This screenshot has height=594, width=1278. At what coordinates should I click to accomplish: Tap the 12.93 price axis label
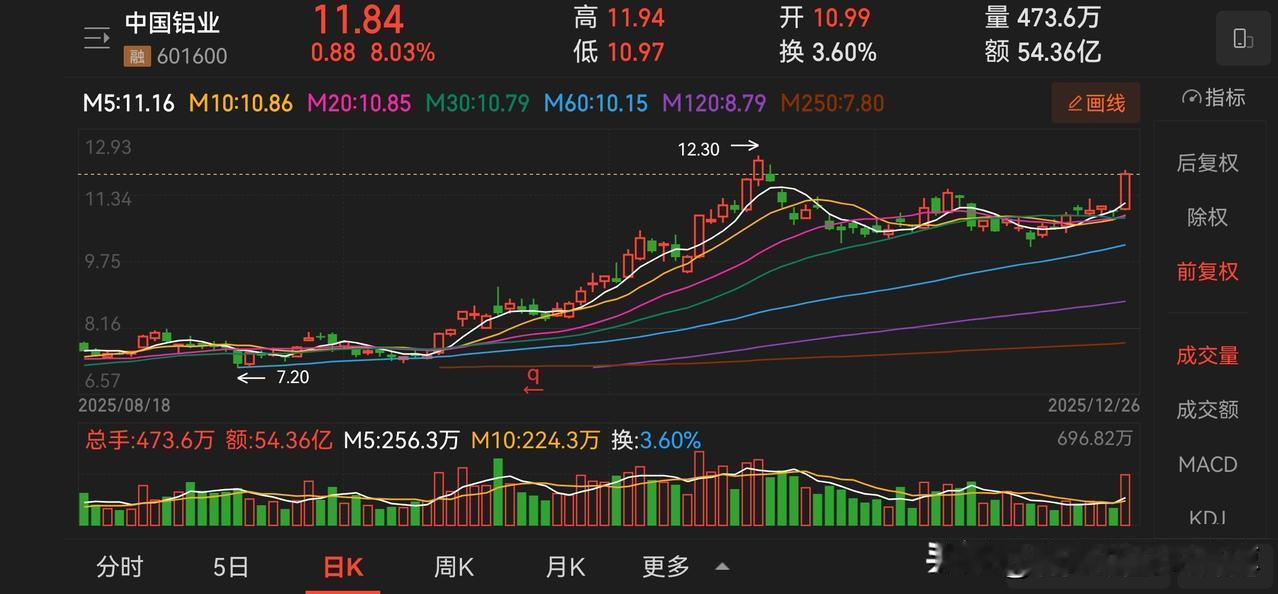109,147
